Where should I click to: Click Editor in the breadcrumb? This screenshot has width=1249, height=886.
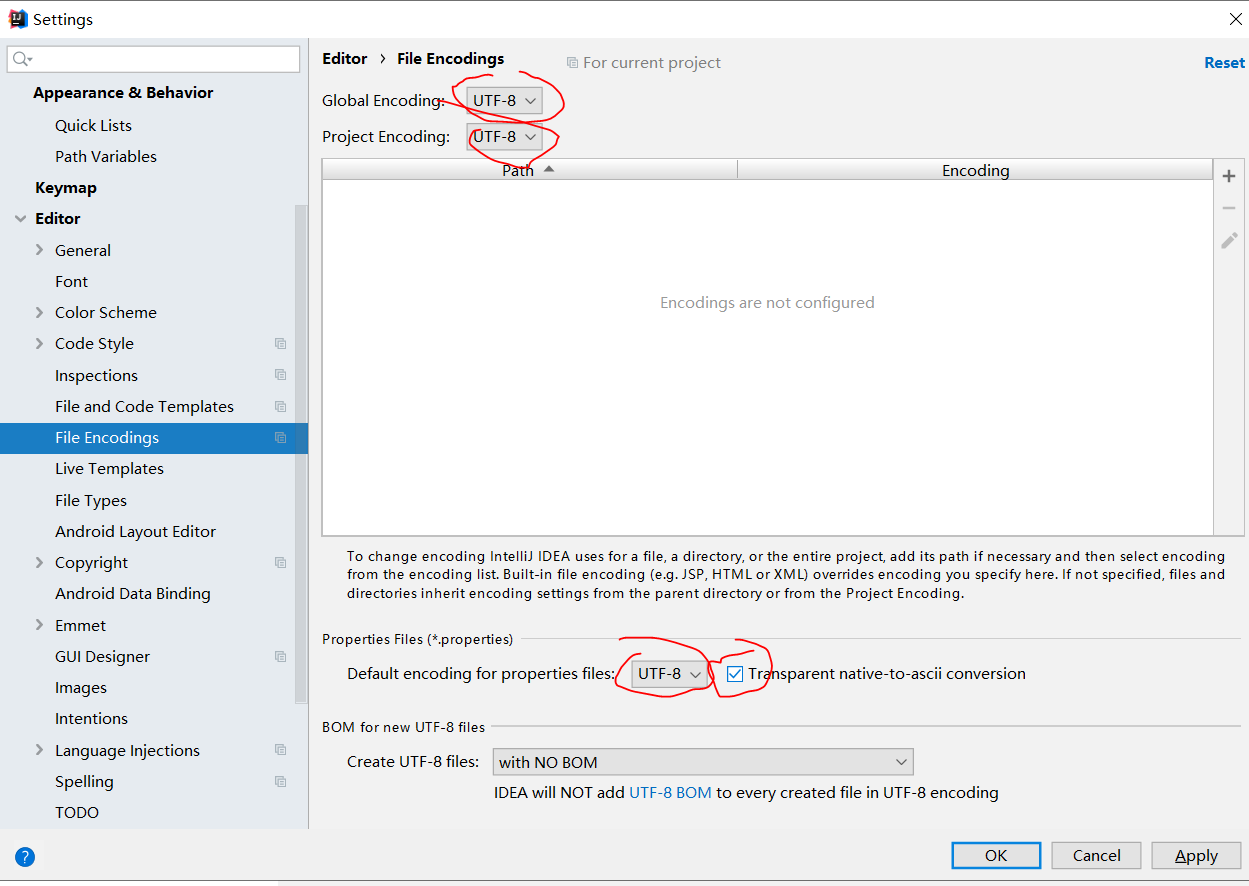click(x=345, y=58)
